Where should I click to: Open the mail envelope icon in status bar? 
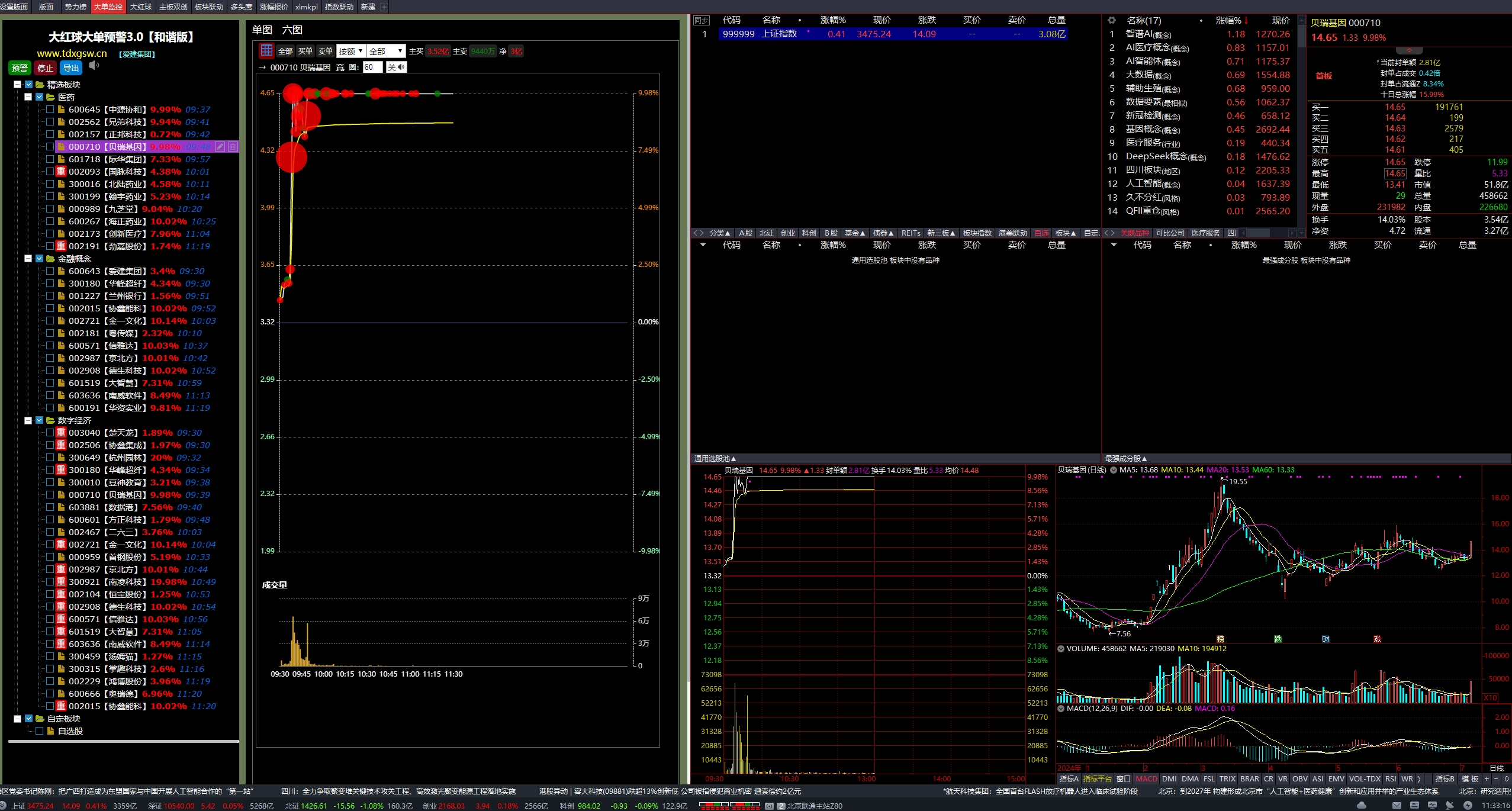coord(1397,806)
